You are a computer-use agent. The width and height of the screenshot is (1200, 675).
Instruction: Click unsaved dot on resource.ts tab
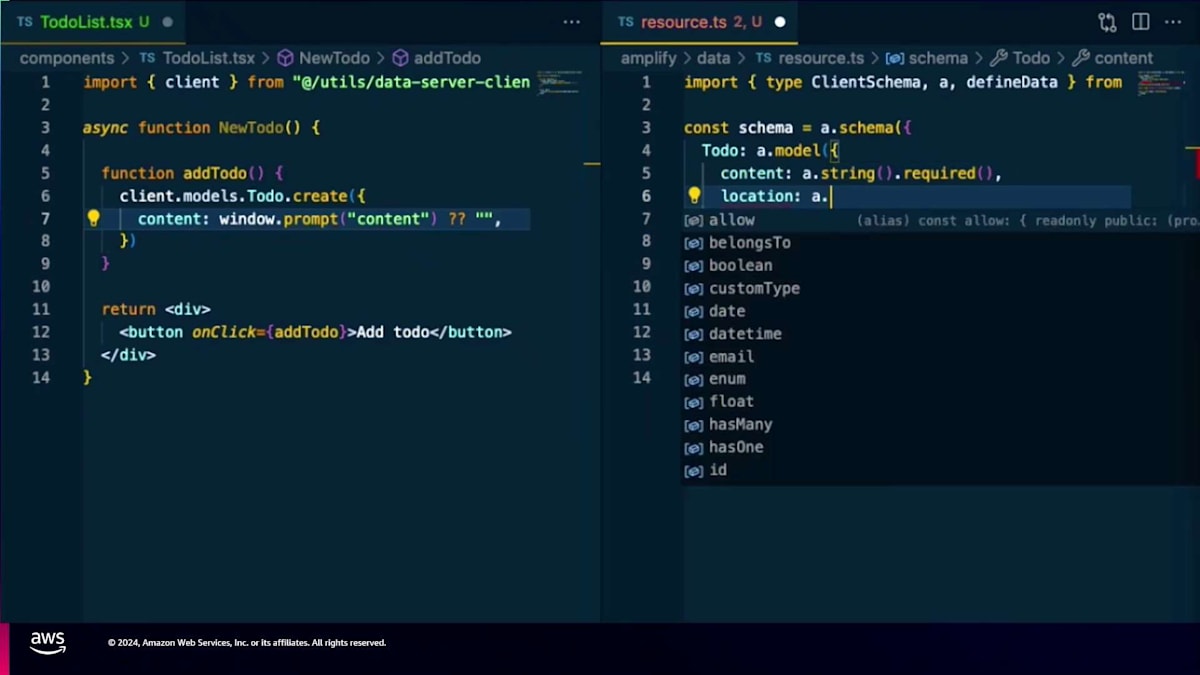[780, 22]
